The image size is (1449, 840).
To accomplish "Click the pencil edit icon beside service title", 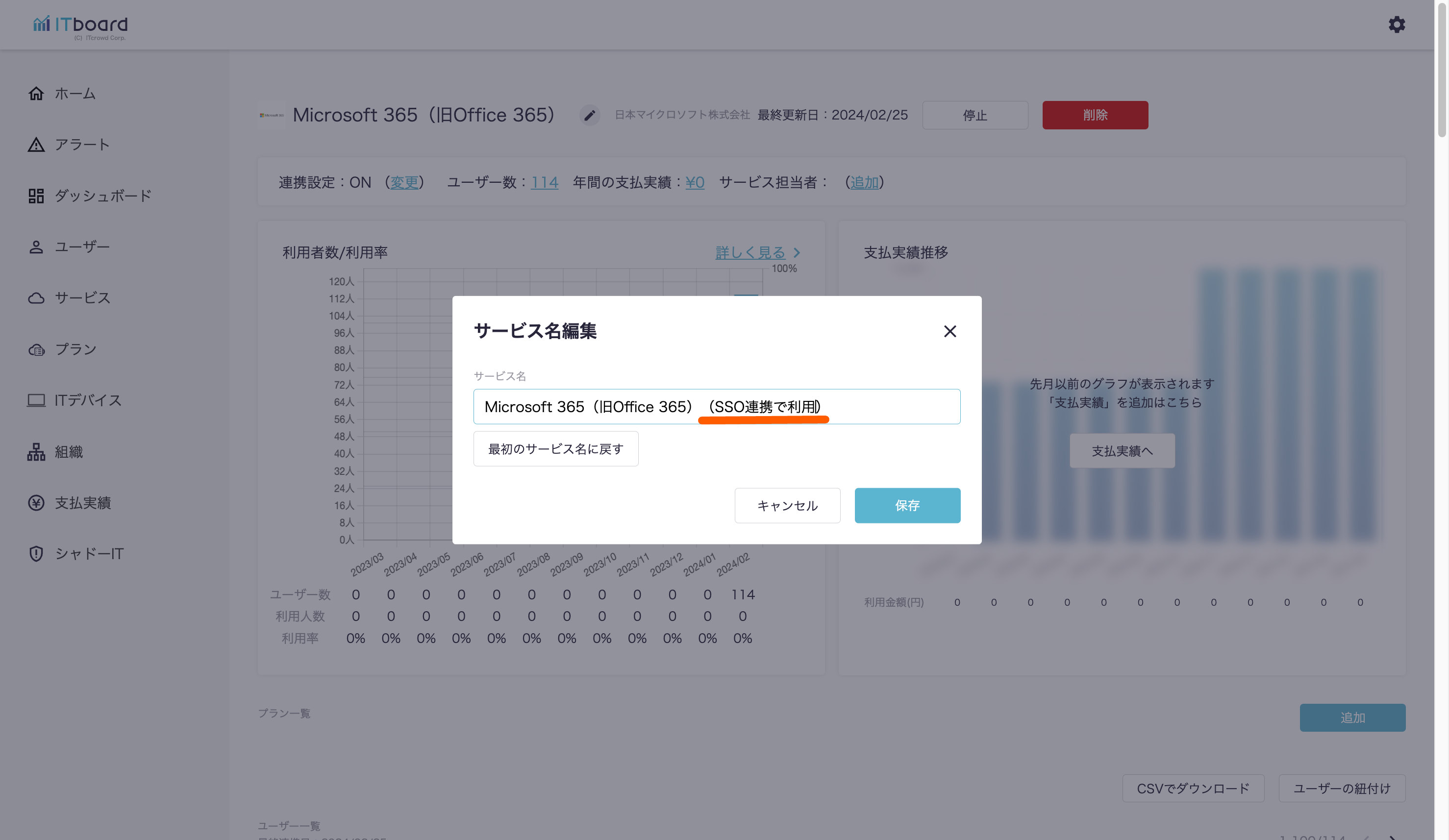I will pos(589,115).
